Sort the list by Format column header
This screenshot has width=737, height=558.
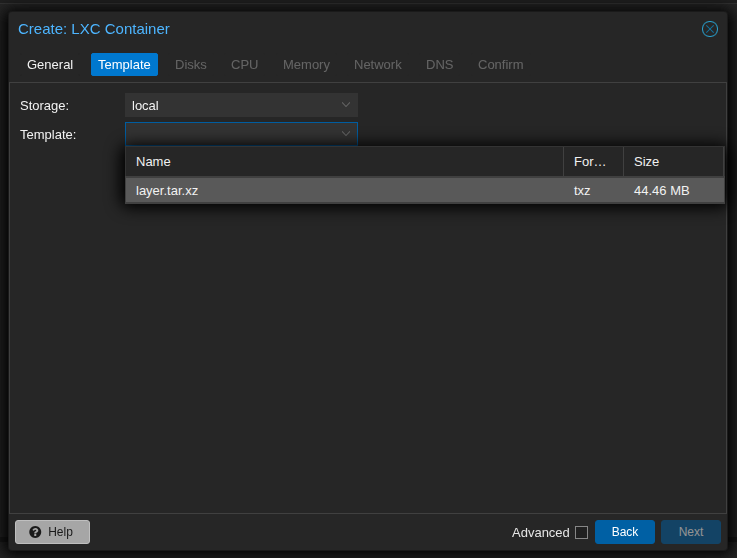[592, 162]
